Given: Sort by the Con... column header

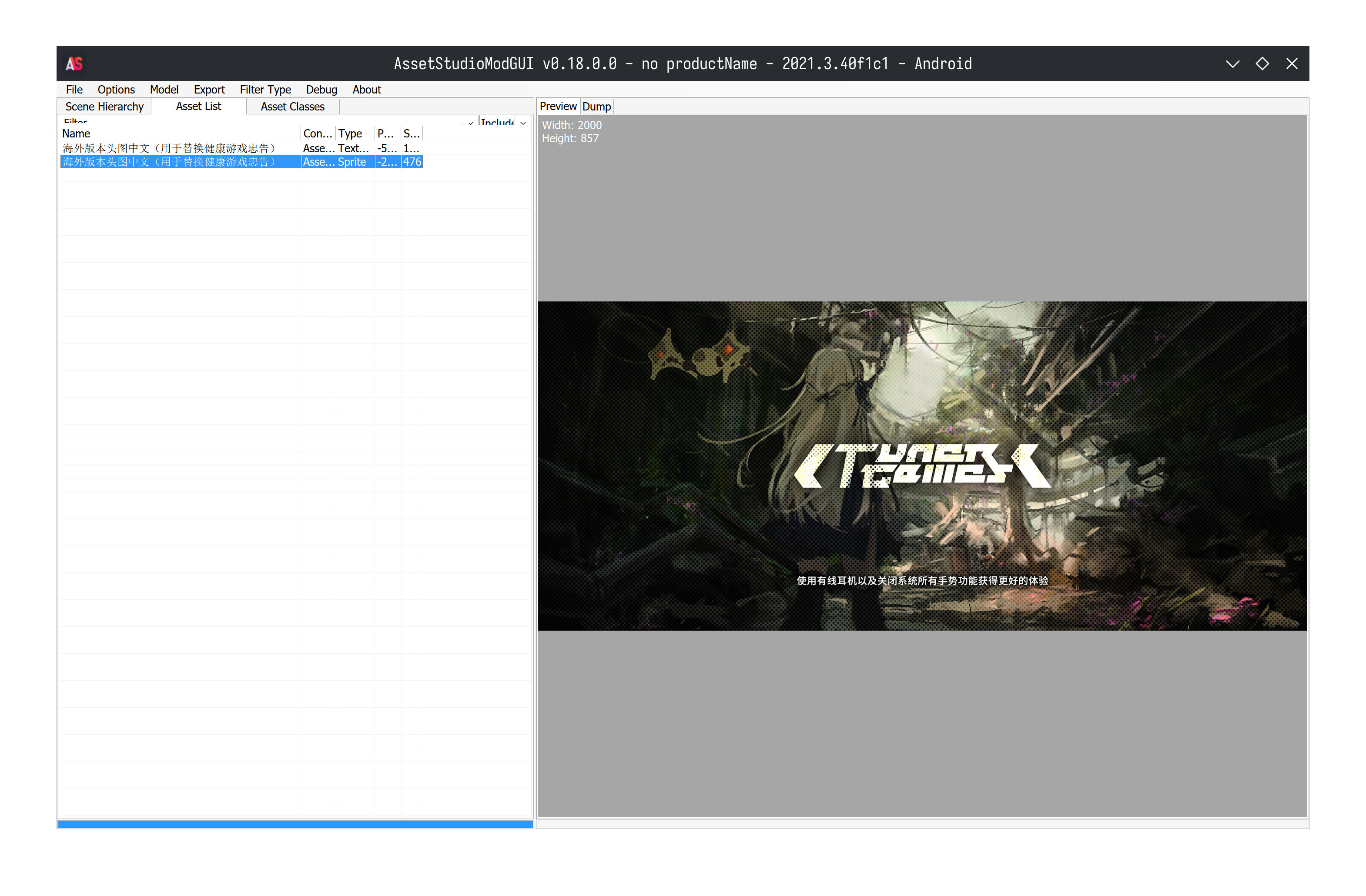Looking at the screenshot, I should 318,134.
